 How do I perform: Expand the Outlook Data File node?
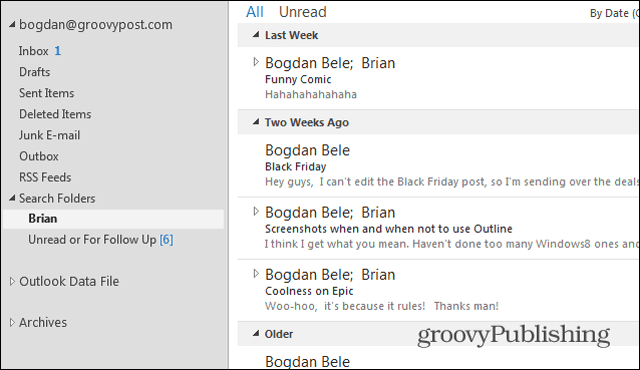click(12, 281)
